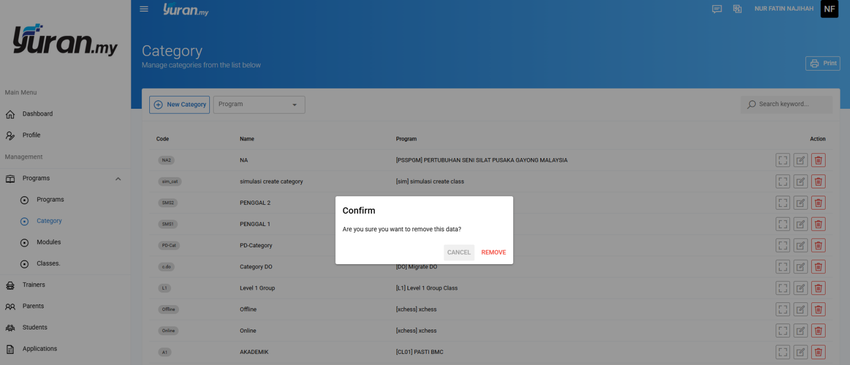The image size is (850, 365).
Task: Click the trash icon for AKADEMIK row
Action: coord(819,352)
